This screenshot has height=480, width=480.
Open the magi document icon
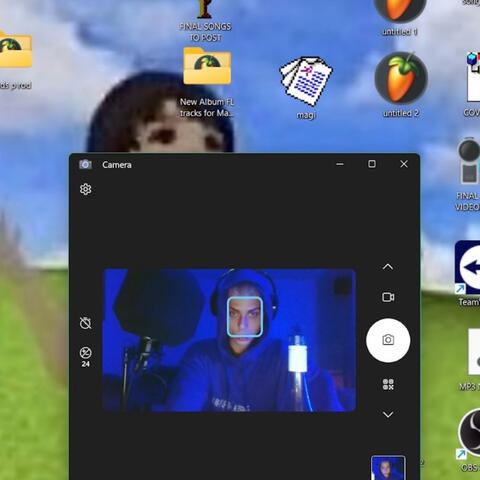pyautogui.click(x=306, y=87)
